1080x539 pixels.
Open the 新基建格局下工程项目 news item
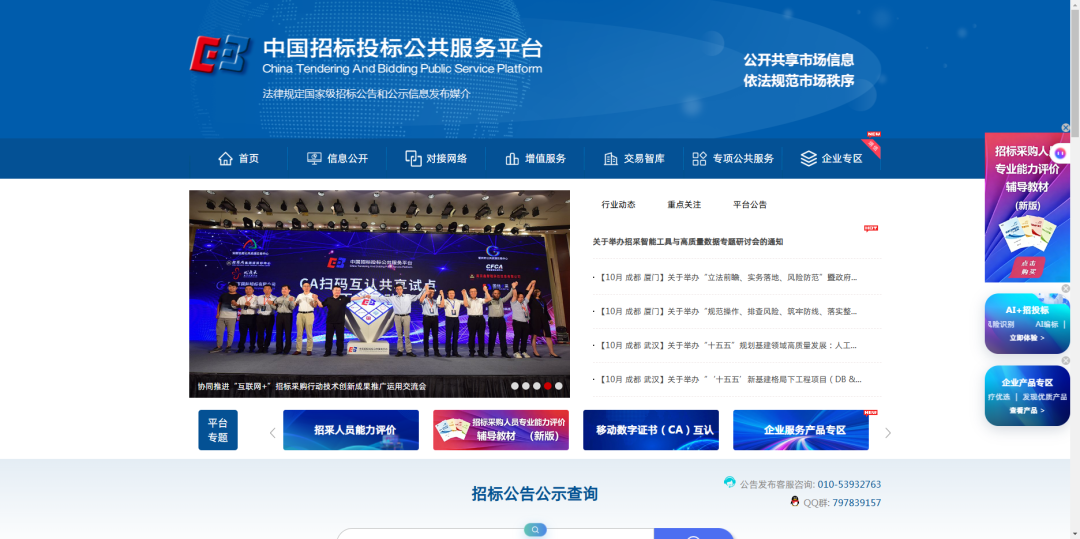[729, 379]
